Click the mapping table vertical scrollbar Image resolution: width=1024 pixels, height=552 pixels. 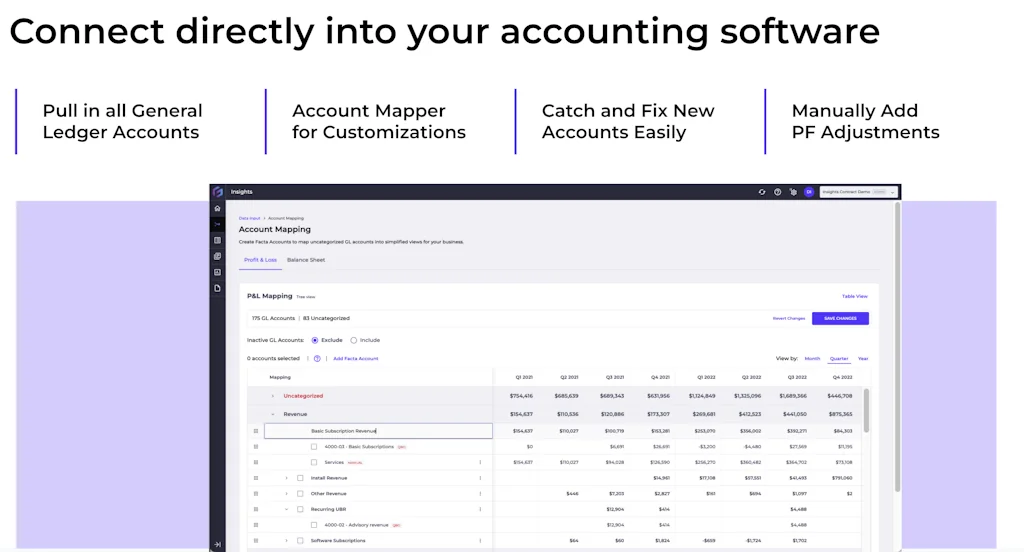pyautogui.click(x=867, y=410)
